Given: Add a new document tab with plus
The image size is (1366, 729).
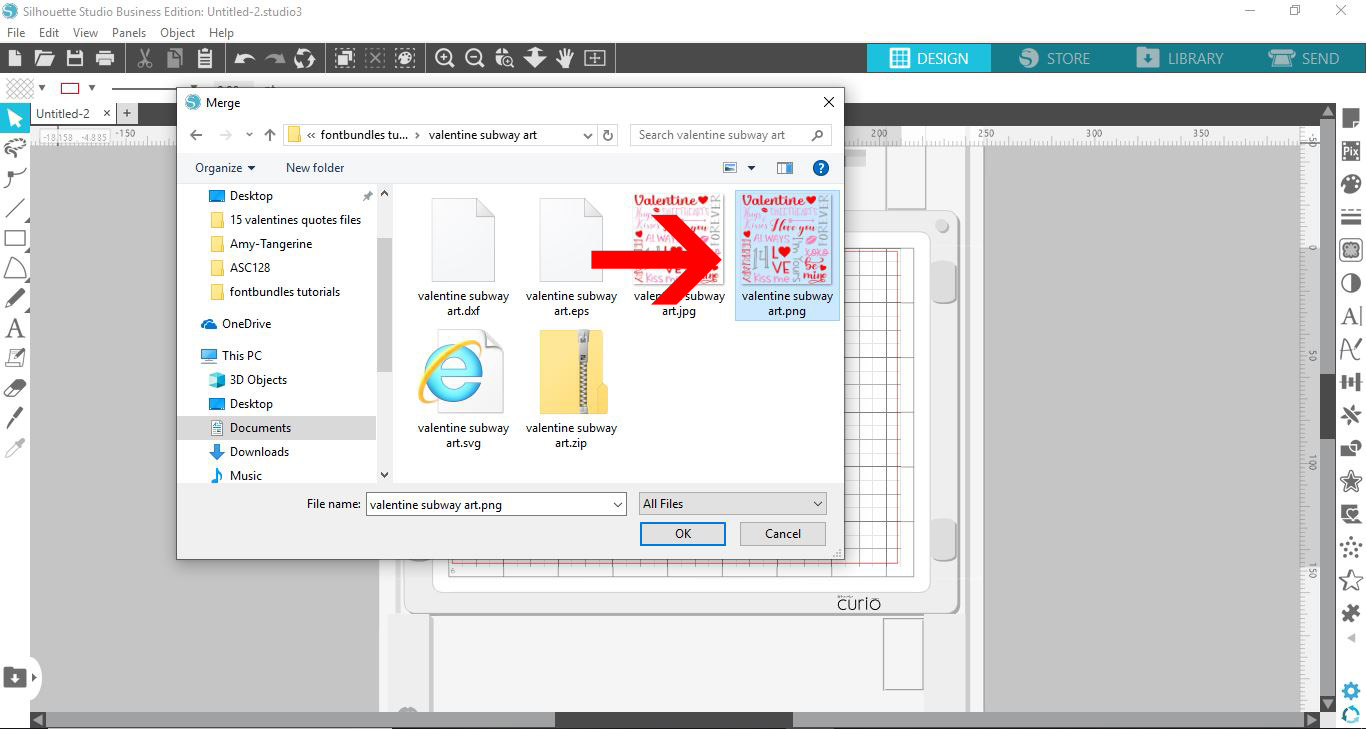Looking at the screenshot, I should [127, 114].
